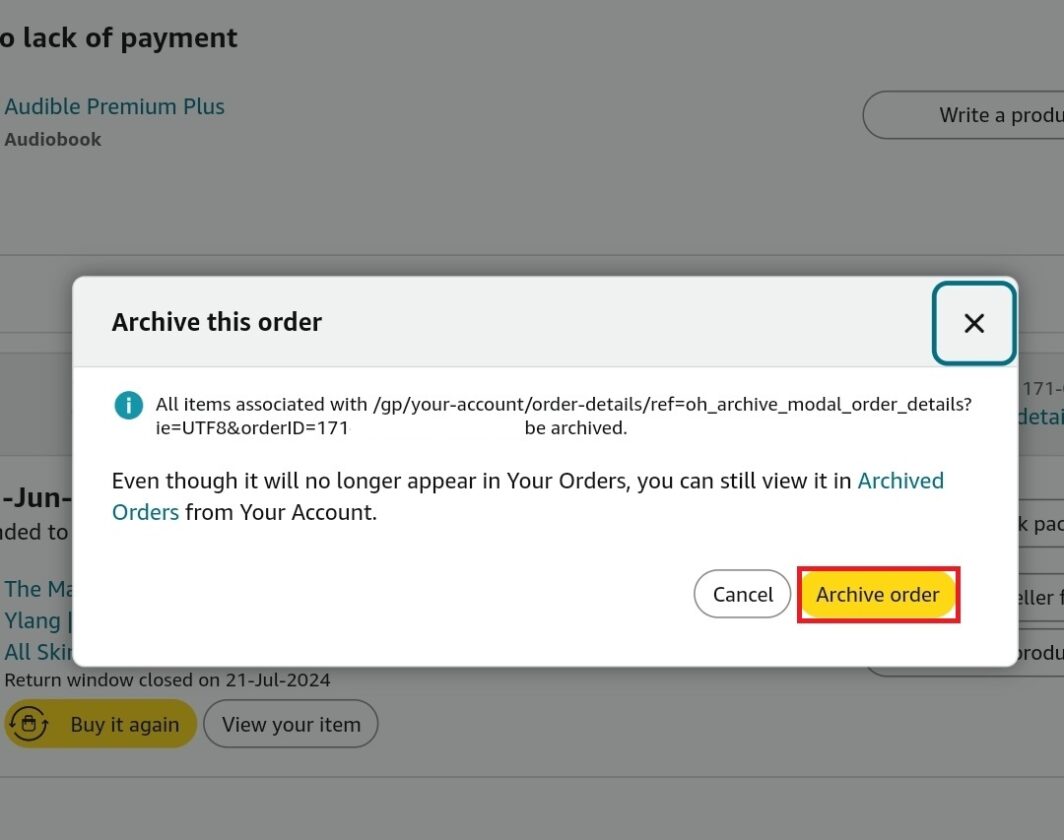Open the Audible Premium Plus link

click(x=114, y=106)
